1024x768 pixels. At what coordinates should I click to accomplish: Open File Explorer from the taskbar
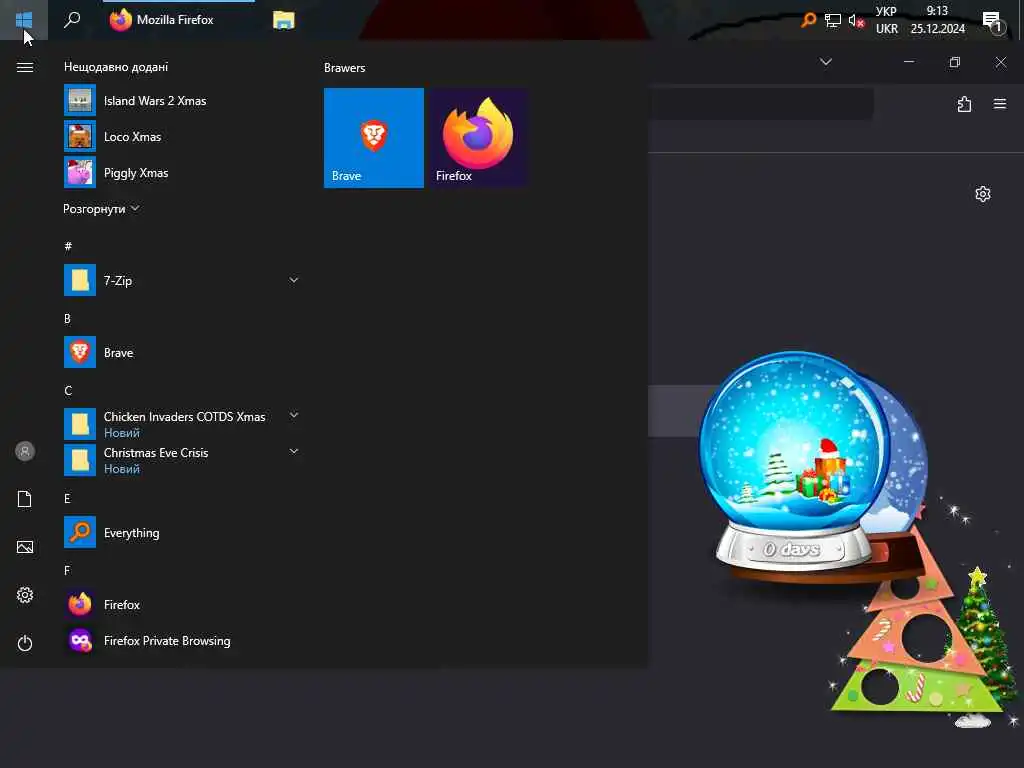tap(283, 20)
